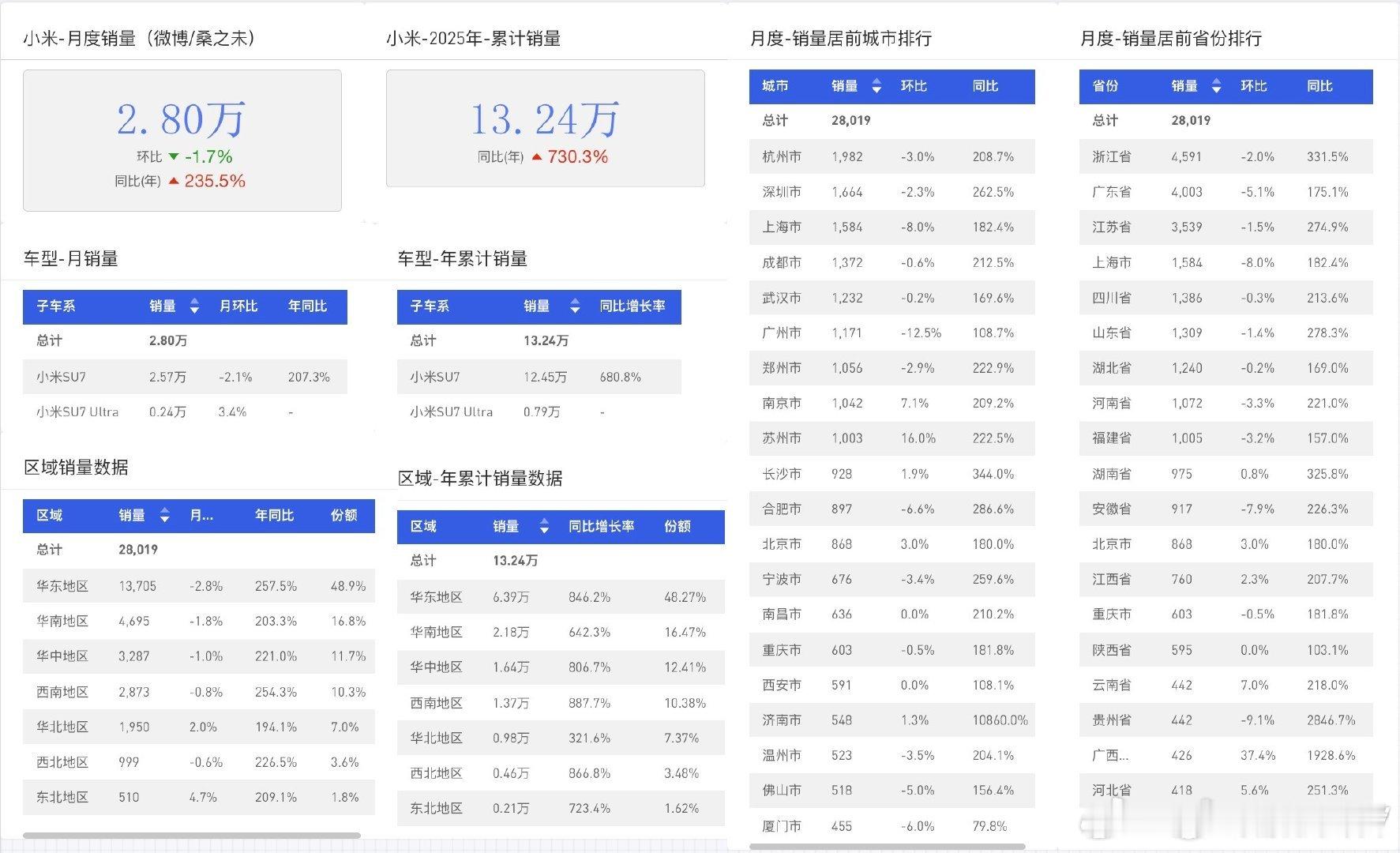This screenshot has height=853, width=1400.
Task: Select 山东省 row in province ranking
Action: [1226, 333]
